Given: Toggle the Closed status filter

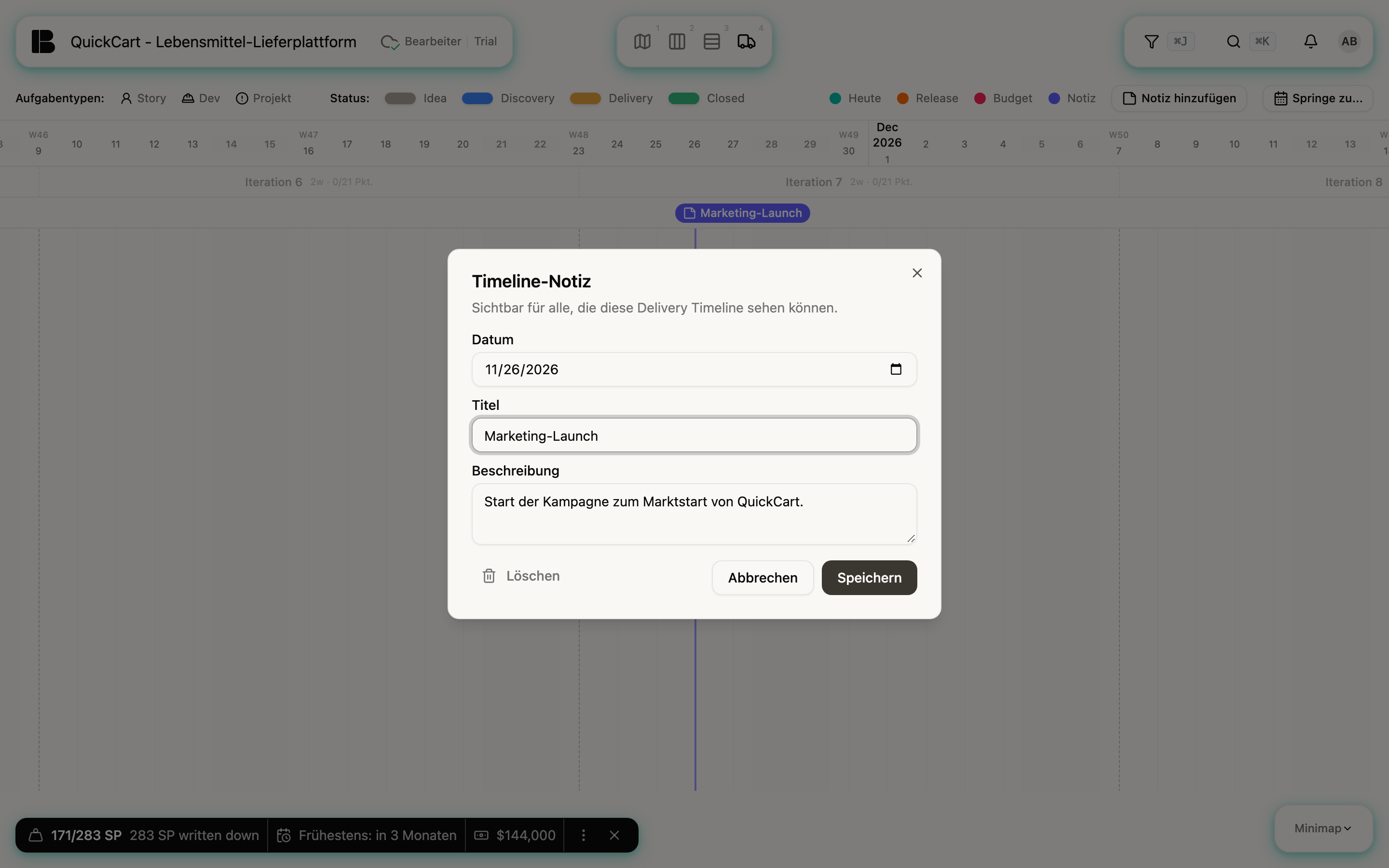Looking at the screenshot, I should 706,98.
